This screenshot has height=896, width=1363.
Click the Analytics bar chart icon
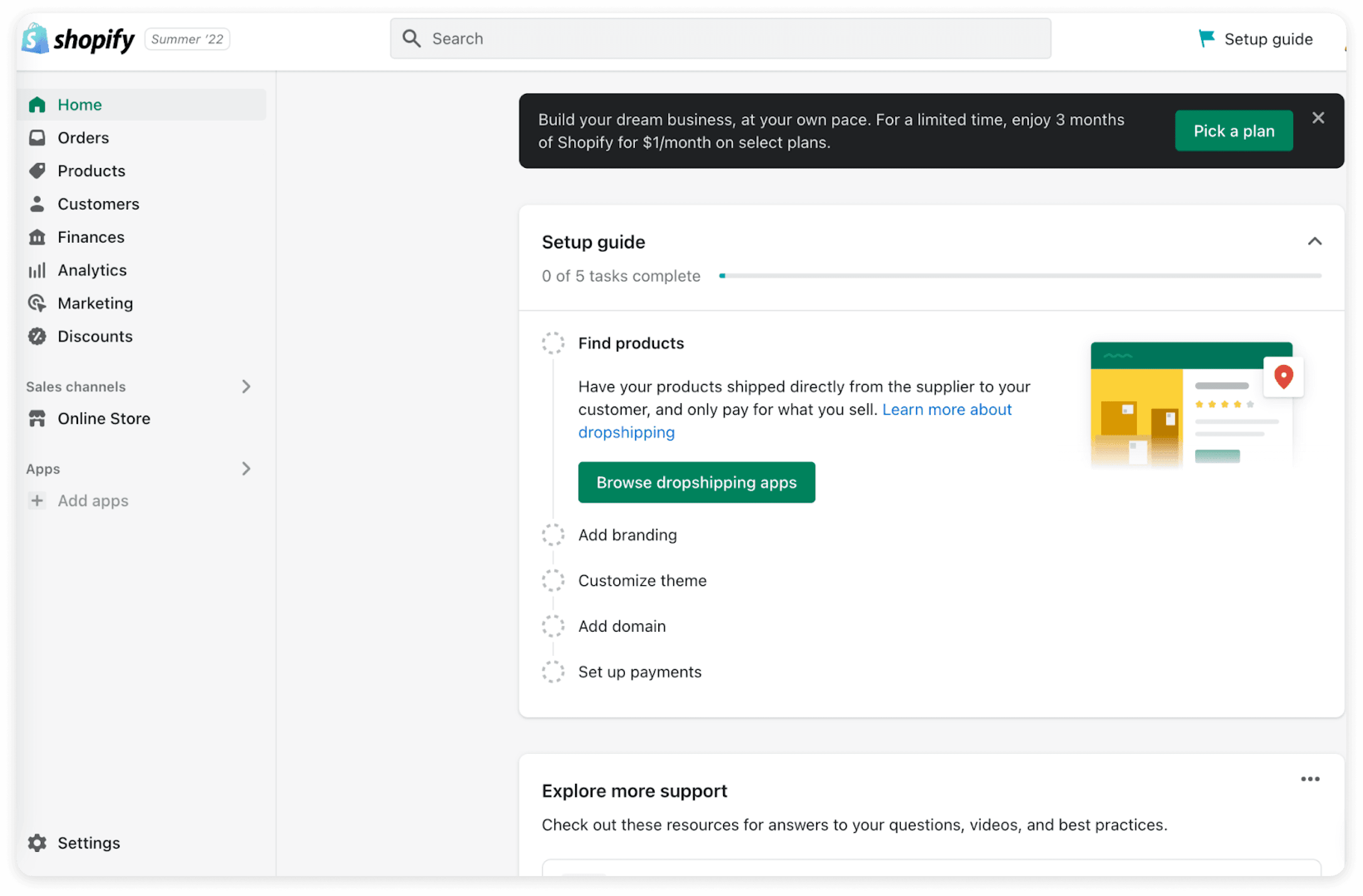37,271
